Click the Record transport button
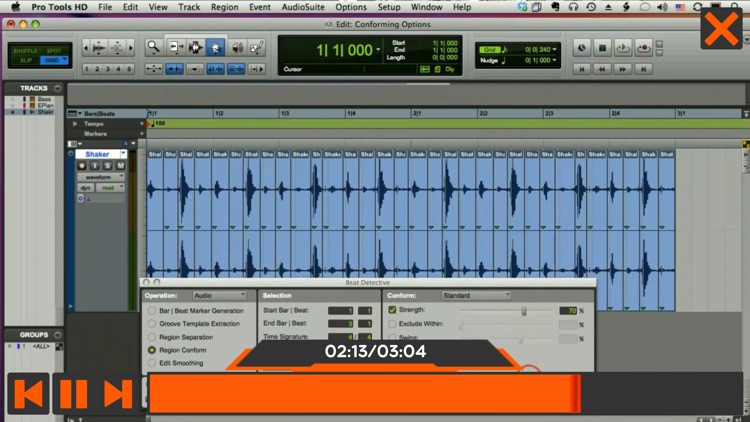Screen dimensions: 750x422 [x=644, y=48]
